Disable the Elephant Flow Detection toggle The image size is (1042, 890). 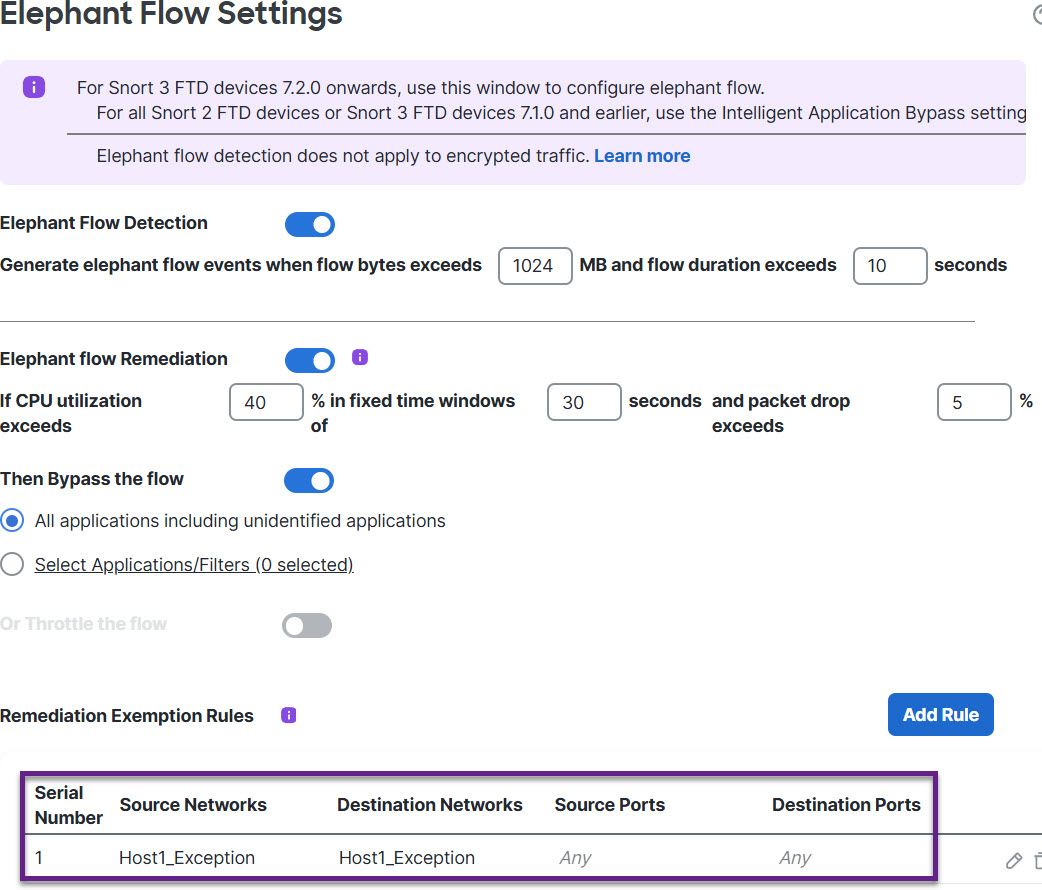click(x=309, y=224)
